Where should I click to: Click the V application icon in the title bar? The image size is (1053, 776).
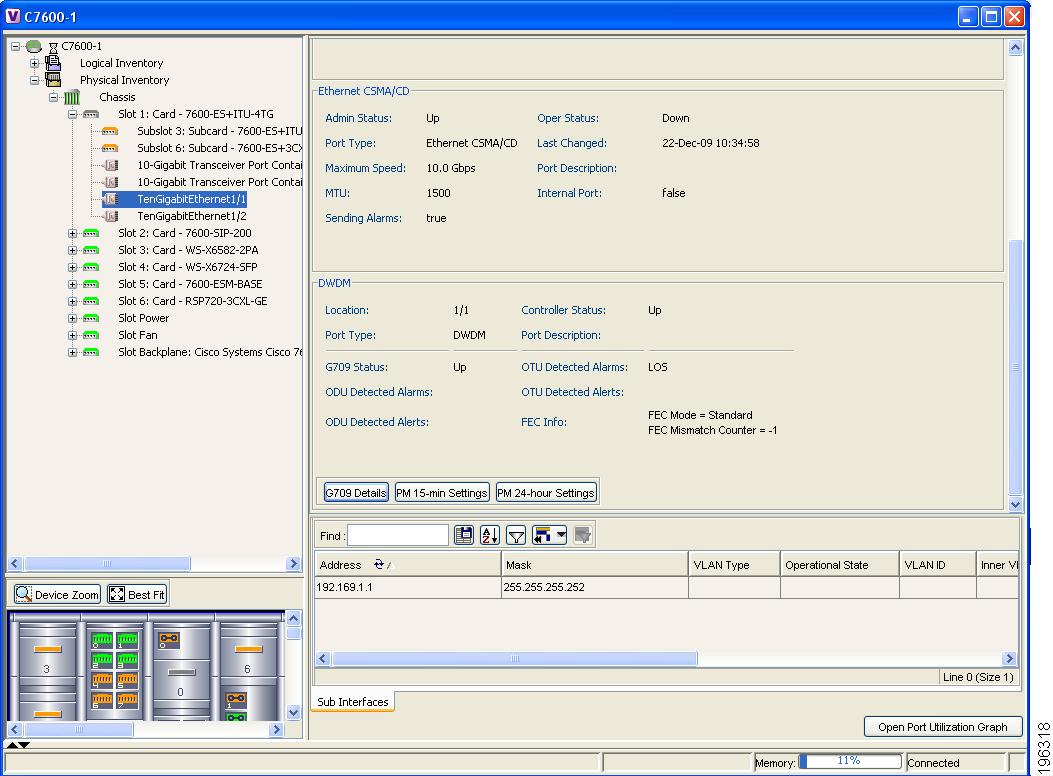(x=13, y=16)
